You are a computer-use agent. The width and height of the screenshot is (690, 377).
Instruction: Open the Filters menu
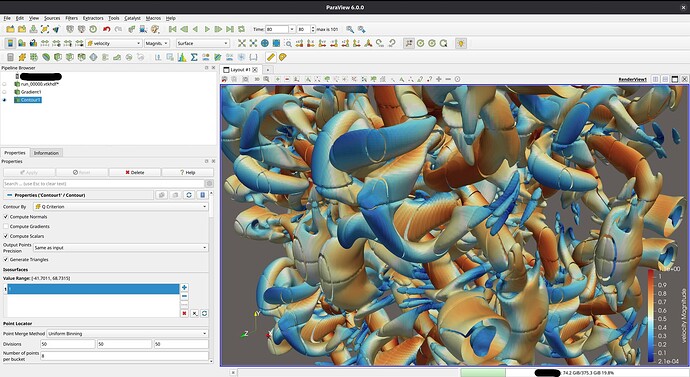[x=71, y=18]
